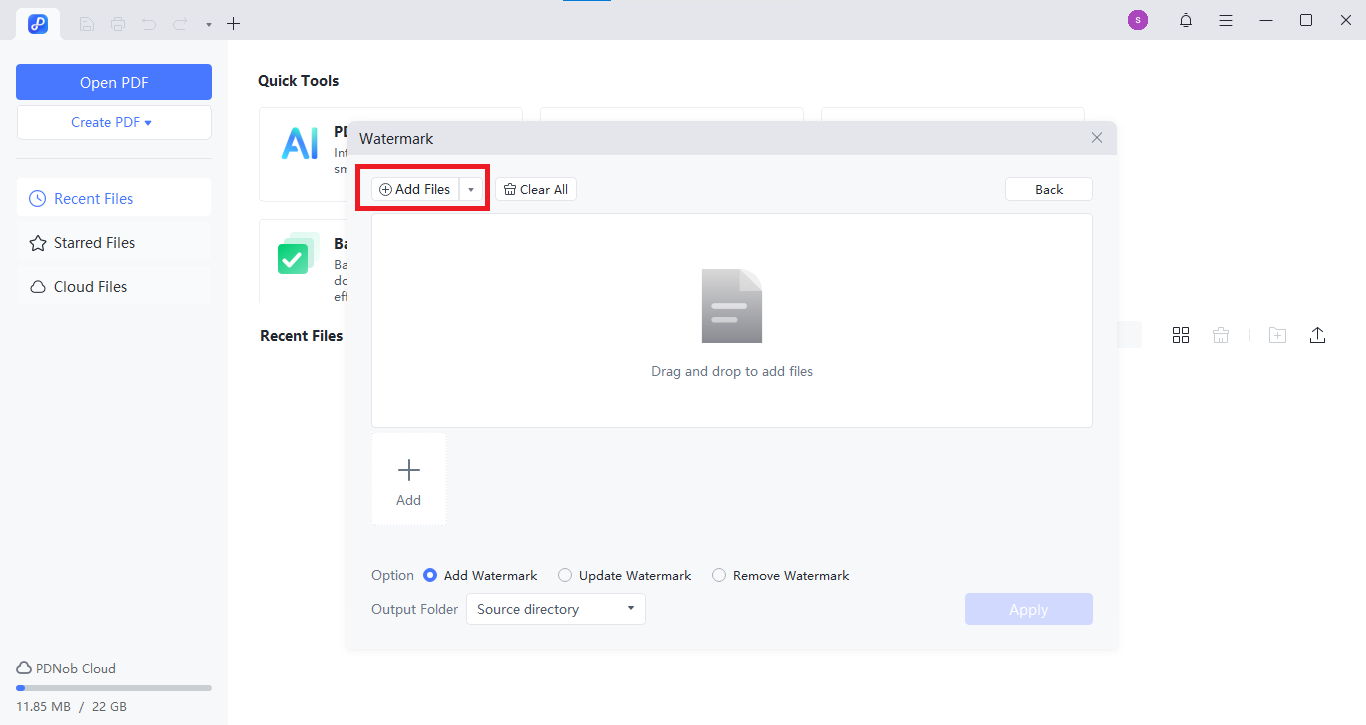This screenshot has width=1366, height=725.
Task: Switch to Starred Files section
Action: tap(94, 242)
